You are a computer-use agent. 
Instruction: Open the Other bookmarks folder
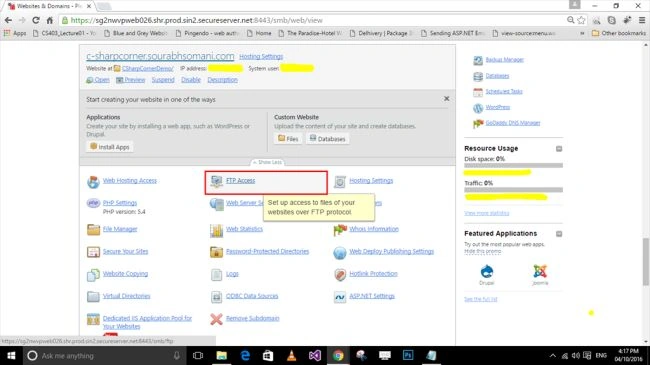(x=618, y=33)
